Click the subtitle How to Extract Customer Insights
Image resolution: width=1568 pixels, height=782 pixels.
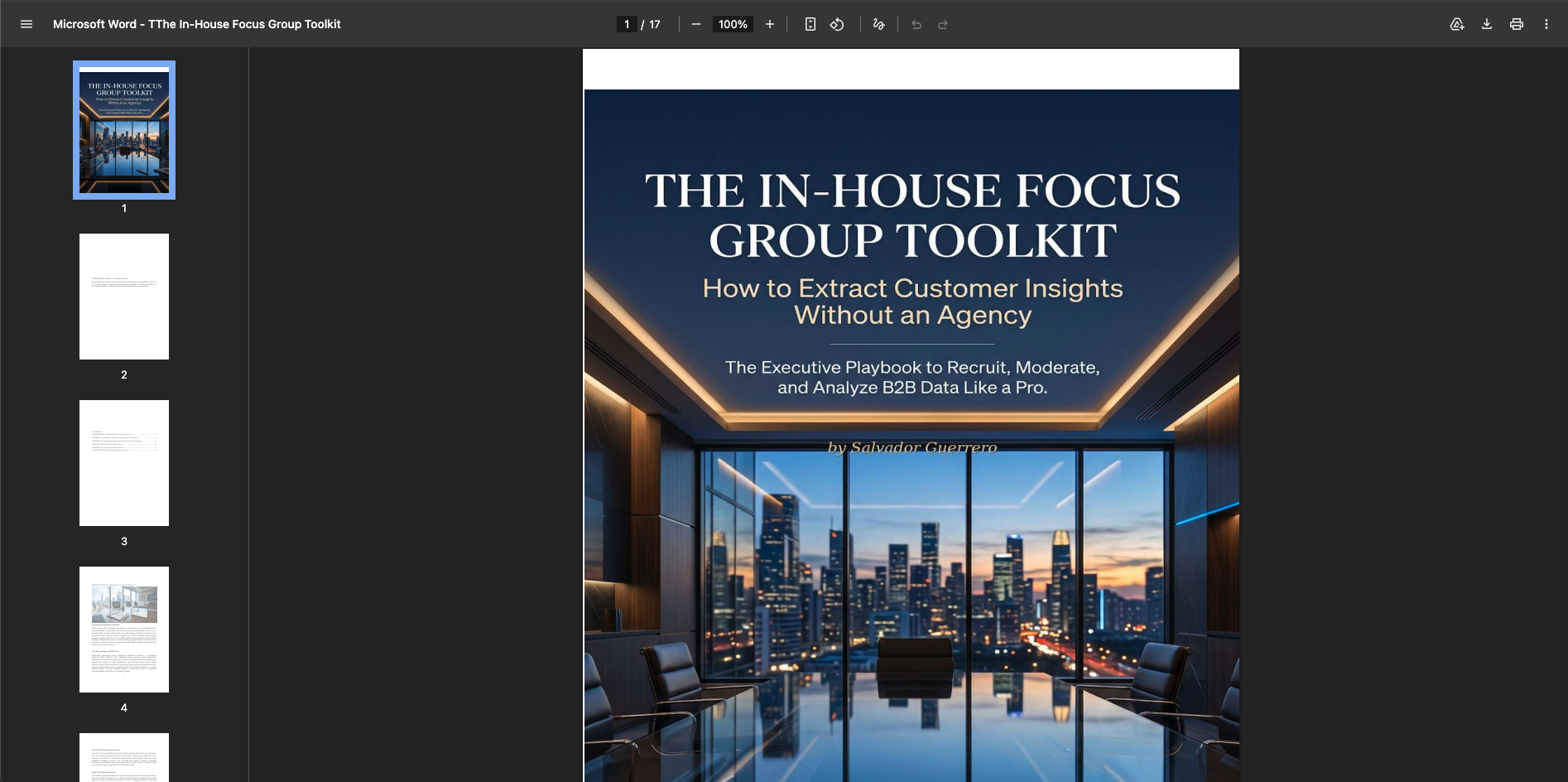(x=912, y=288)
